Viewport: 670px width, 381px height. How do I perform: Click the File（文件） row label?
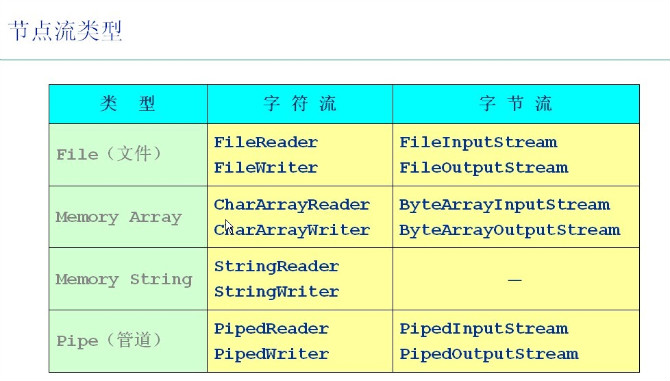point(109,154)
